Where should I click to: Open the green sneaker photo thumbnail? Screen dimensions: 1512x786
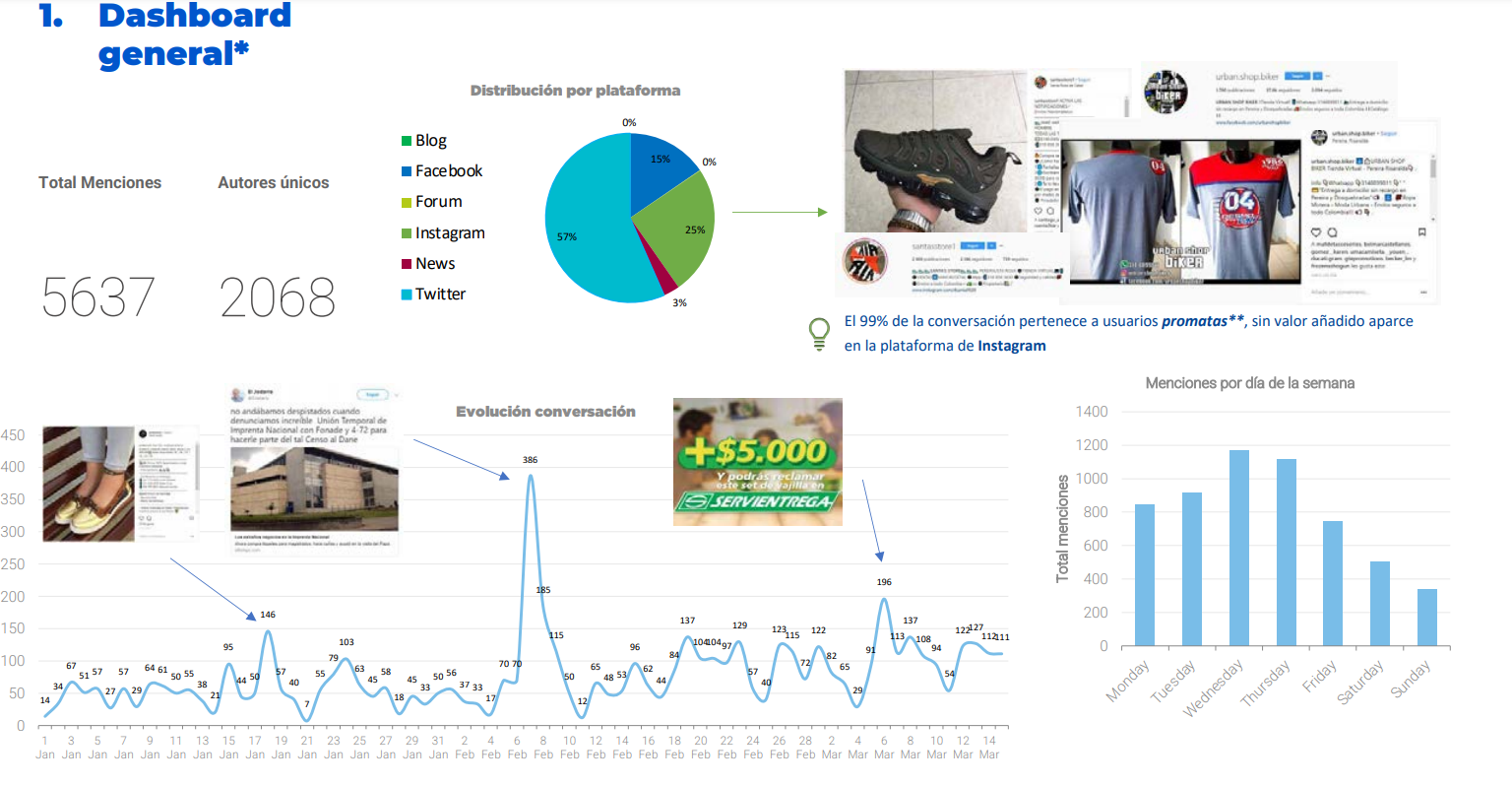(x=933, y=152)
